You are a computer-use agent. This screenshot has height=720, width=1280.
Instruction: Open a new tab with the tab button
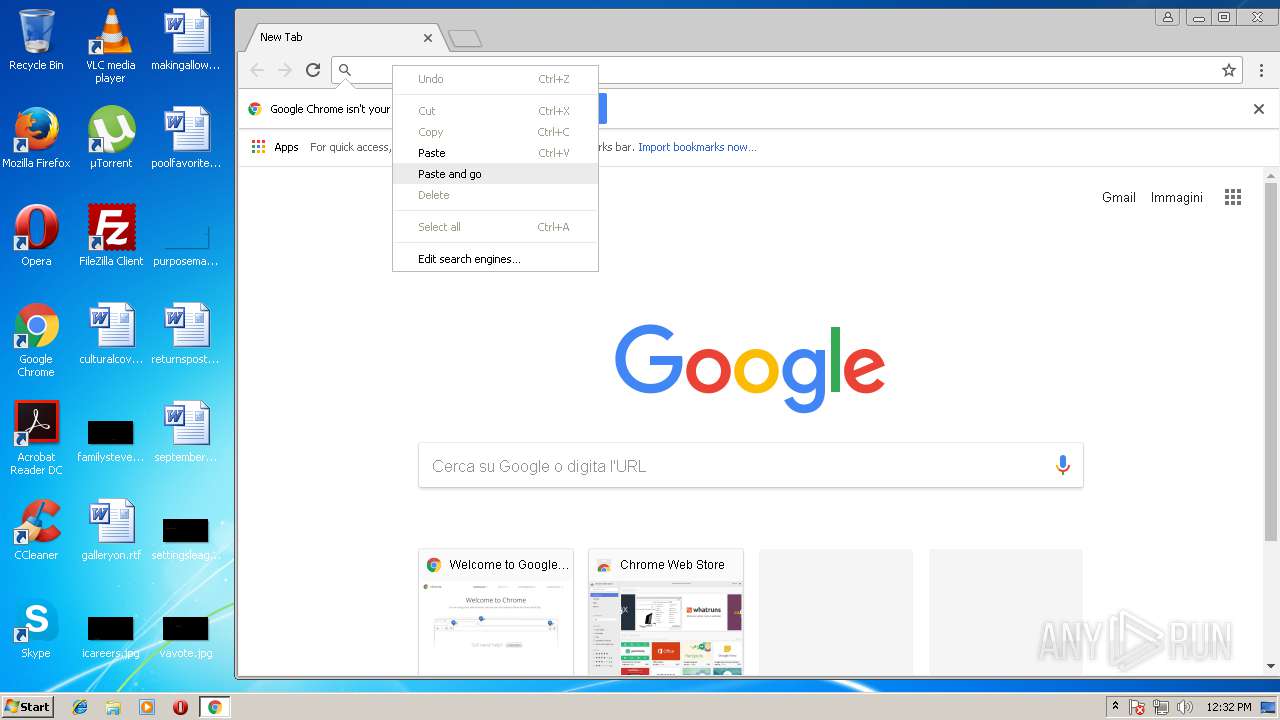[465, 39]
